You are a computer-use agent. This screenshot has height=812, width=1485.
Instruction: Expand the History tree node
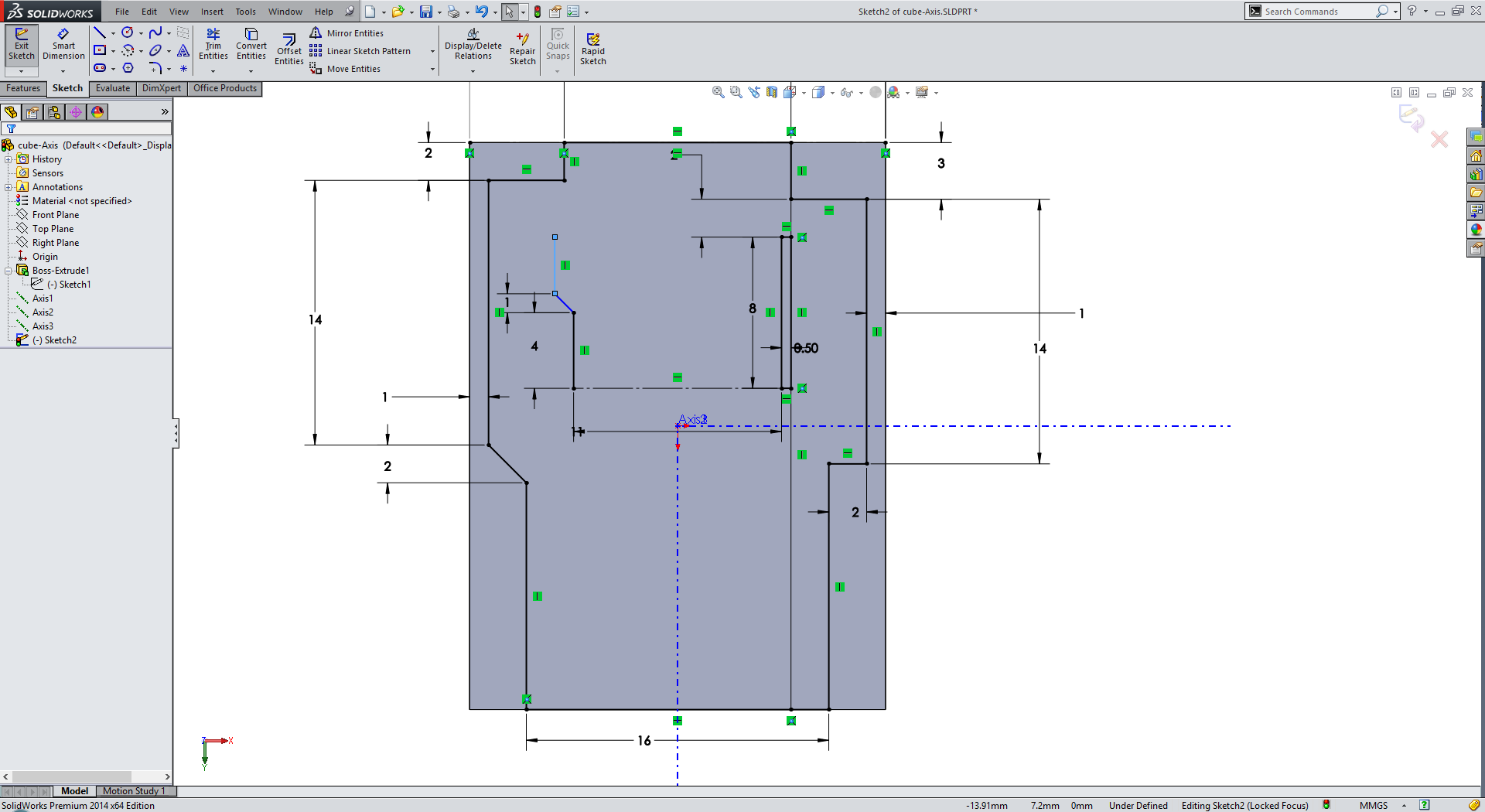9,159
